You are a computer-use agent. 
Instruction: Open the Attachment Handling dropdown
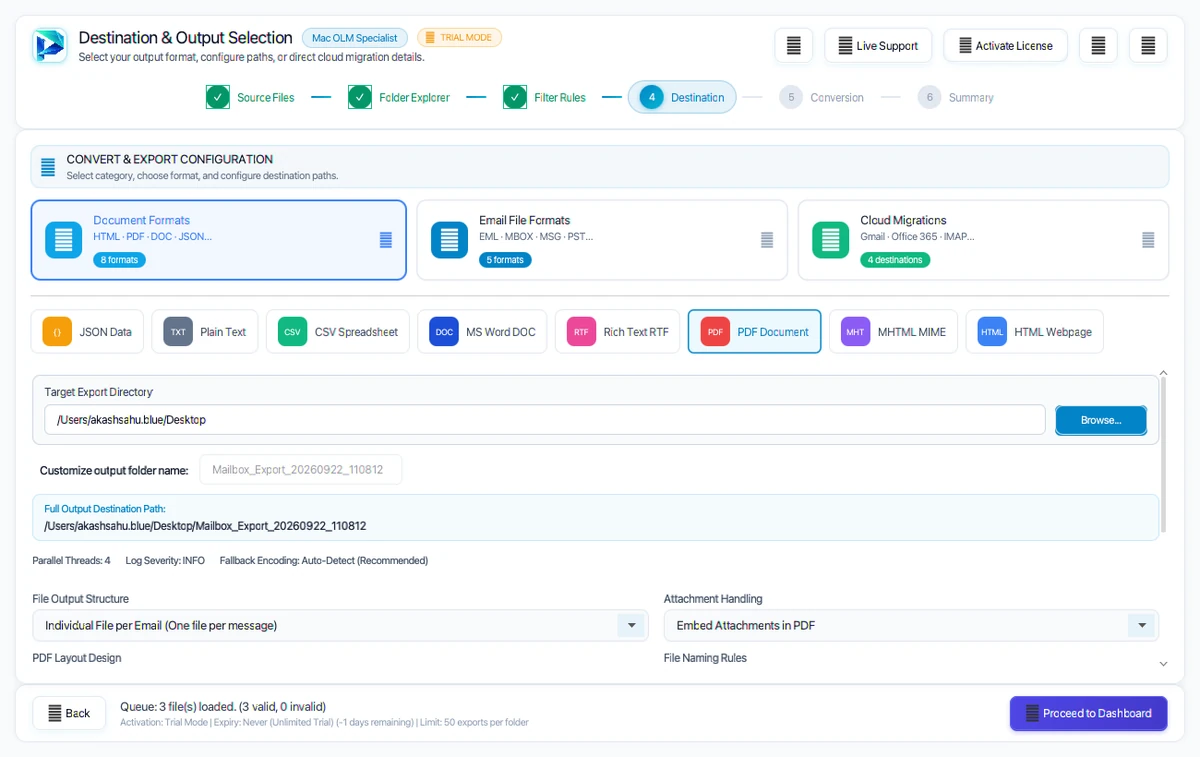point(911,626)
